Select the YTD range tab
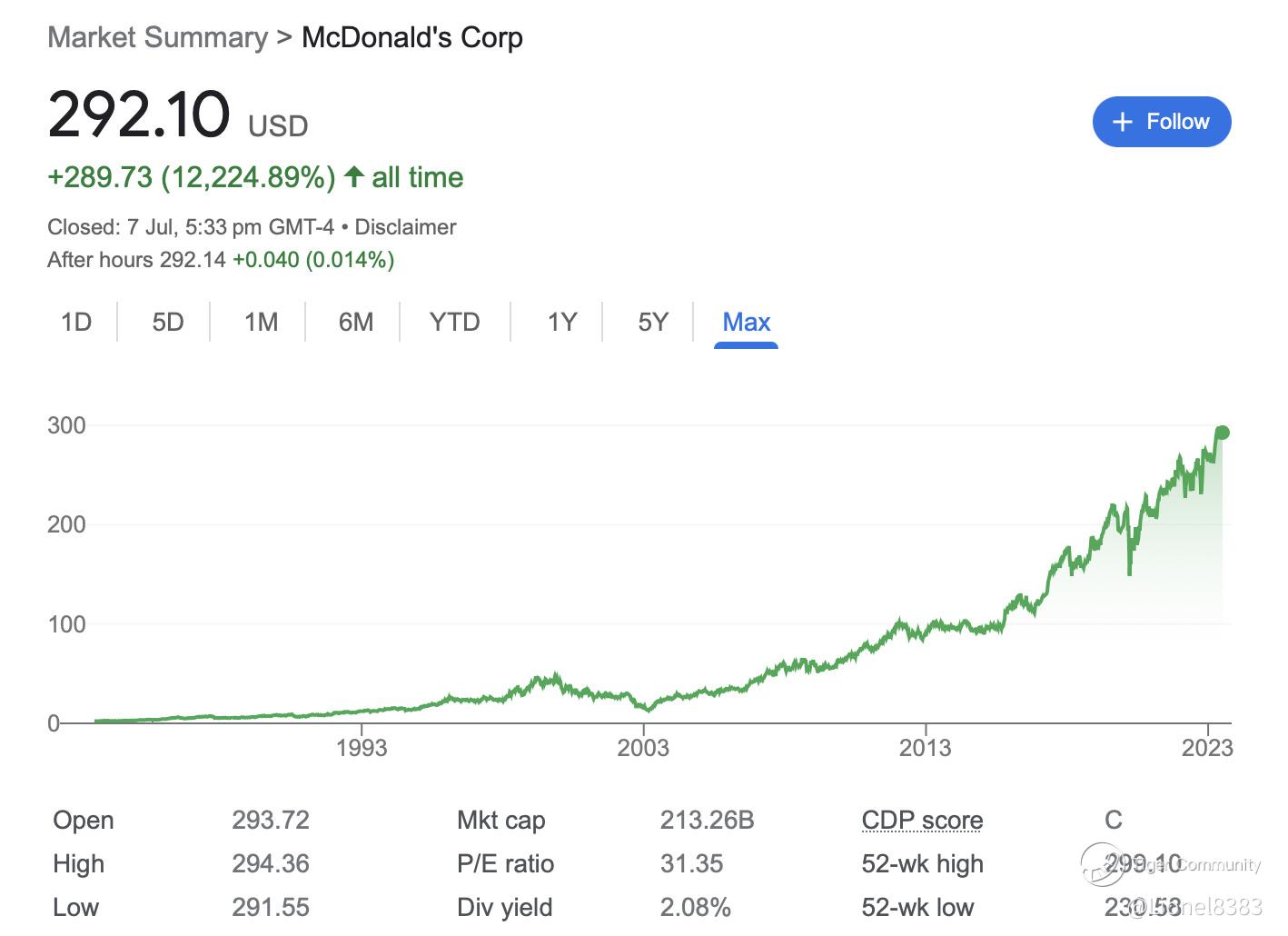The width and height of the screenshot is (1288, 936). point(454,323)
